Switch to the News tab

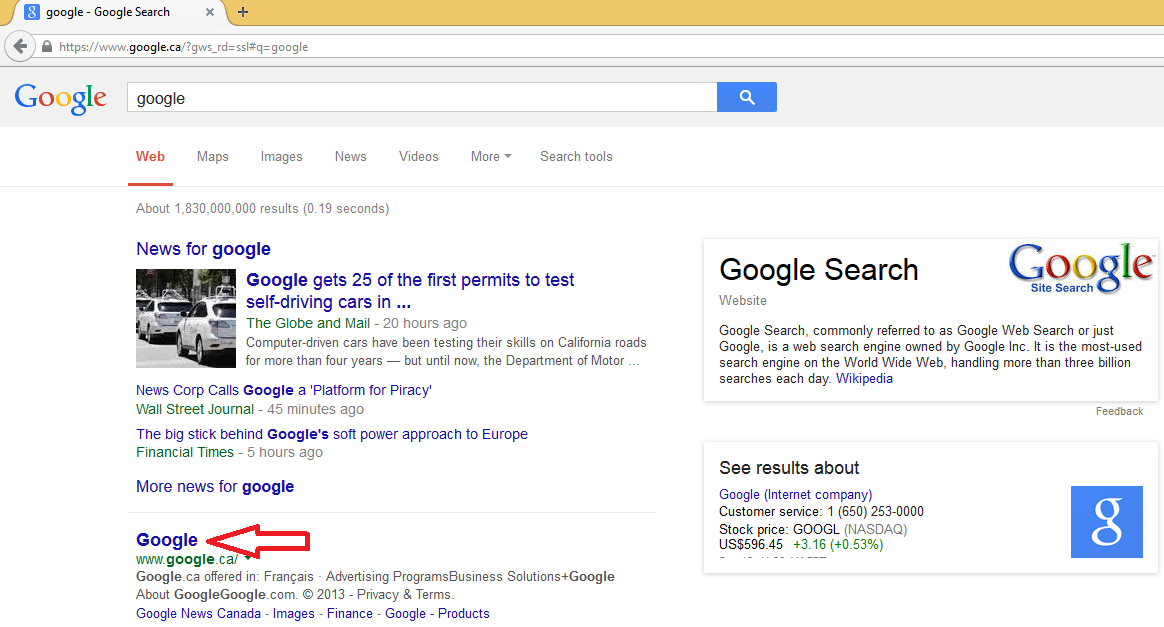[350, 157]
